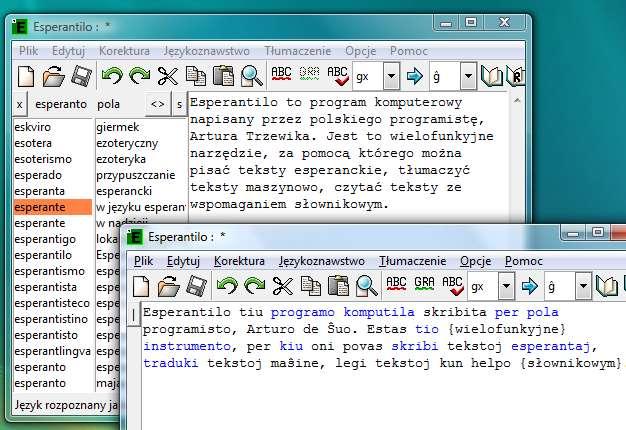Convert blue arrow icon in back window
The height and width of the screenshot is (430, 626).
[414, 76]
